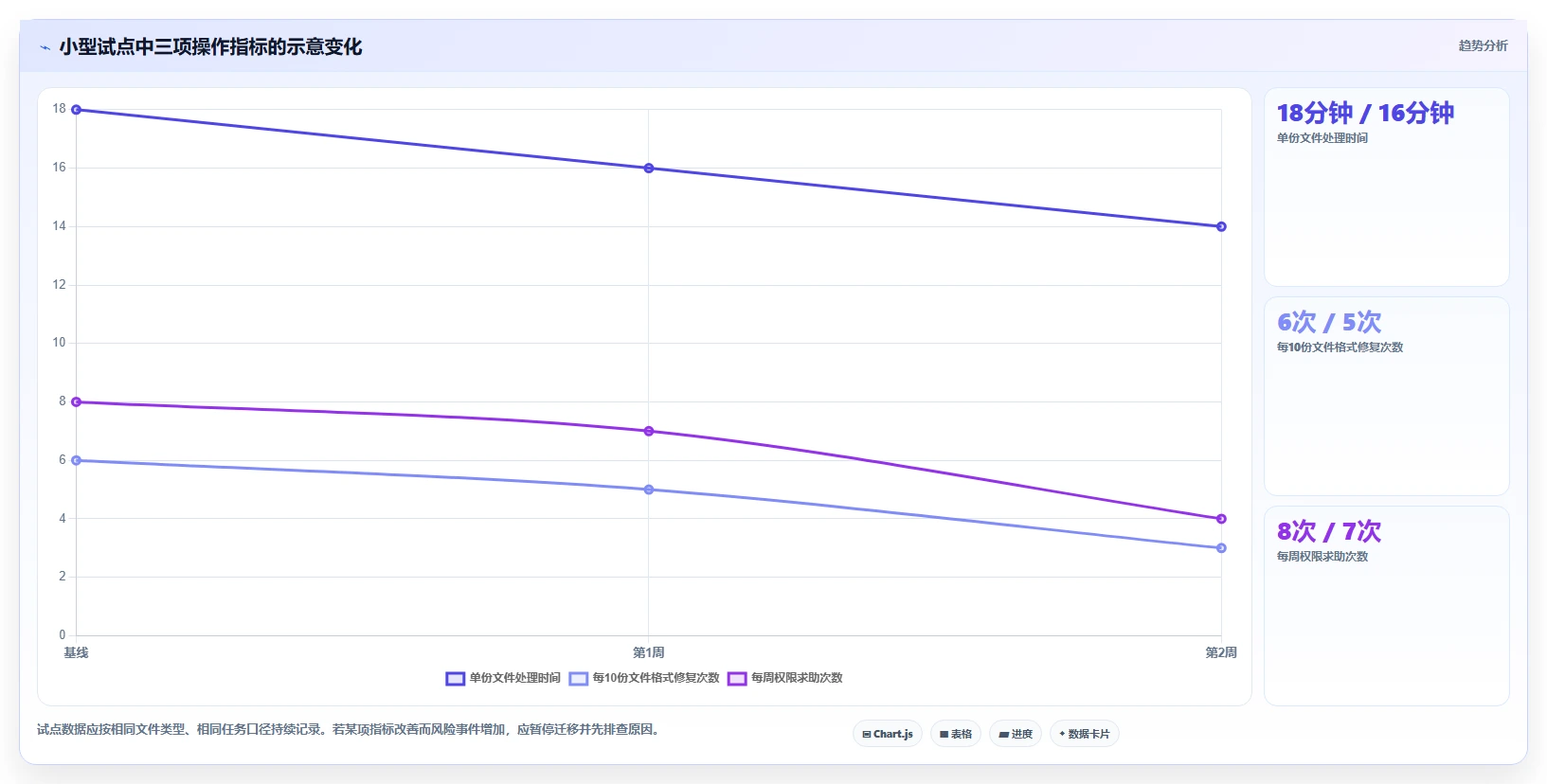Toggle 每周权限求助次数 legend swatch
This screenshot has height=784, width=1547.
coord(737,678)
